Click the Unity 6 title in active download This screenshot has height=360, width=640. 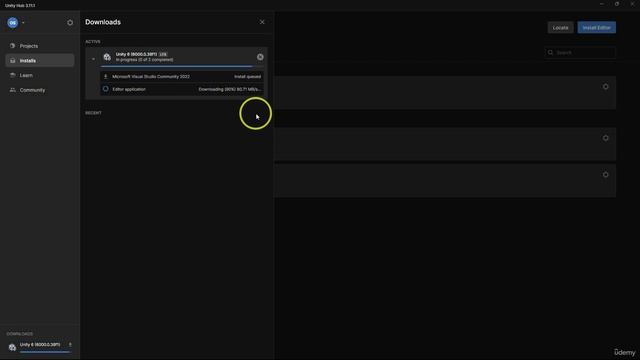[x=136, y=54]
